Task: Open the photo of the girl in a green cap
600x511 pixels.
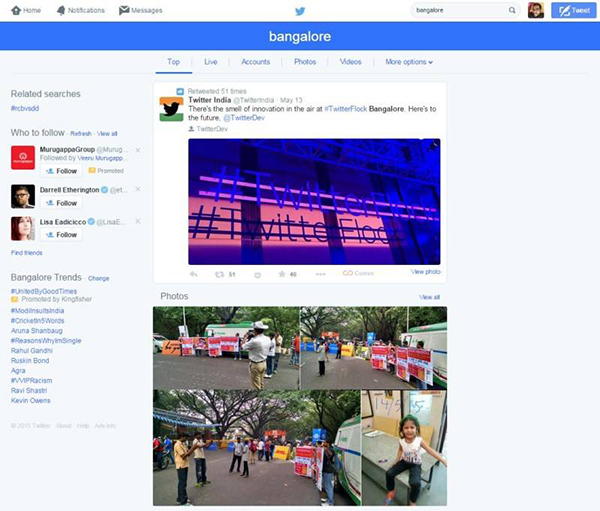Action: (x=404, y=447)
